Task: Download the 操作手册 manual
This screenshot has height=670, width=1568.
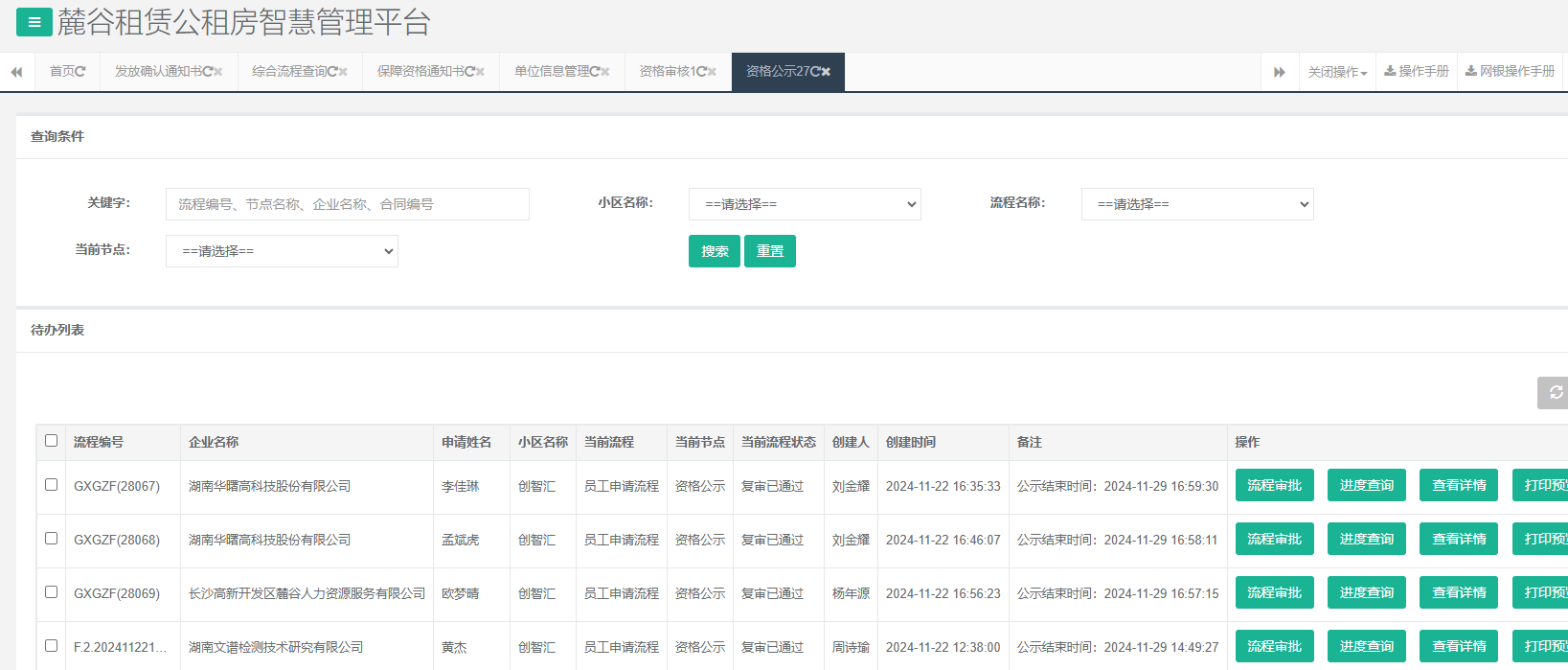Action: 1417,72
